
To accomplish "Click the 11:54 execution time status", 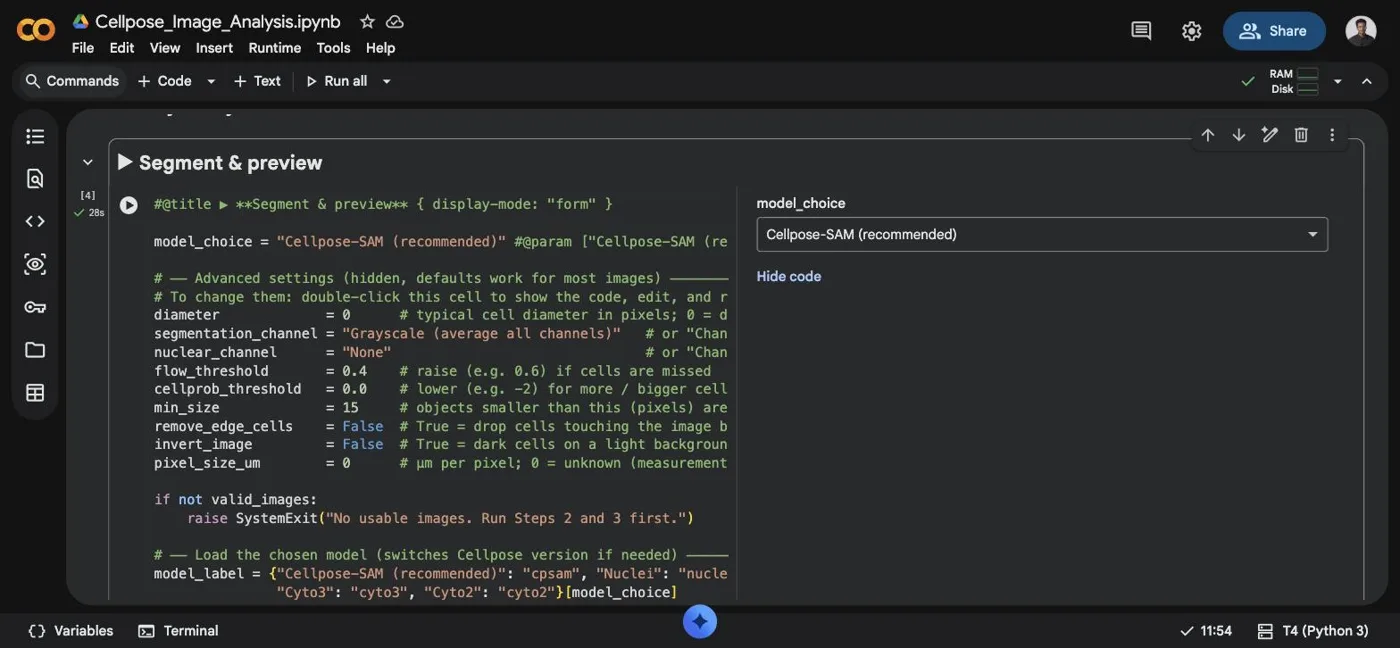I will (1206, 631).
